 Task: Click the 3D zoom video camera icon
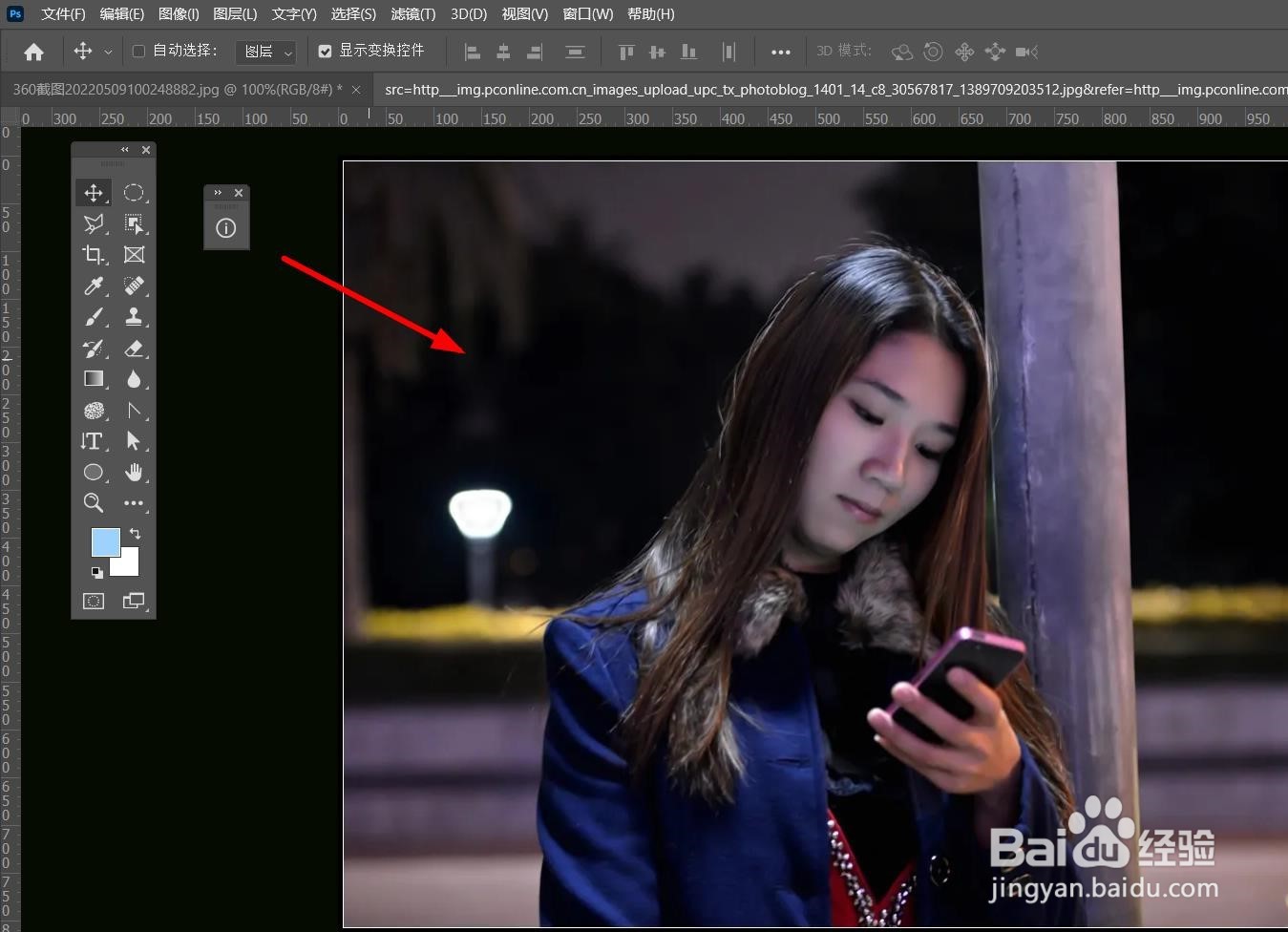(x=1026, y=52)
